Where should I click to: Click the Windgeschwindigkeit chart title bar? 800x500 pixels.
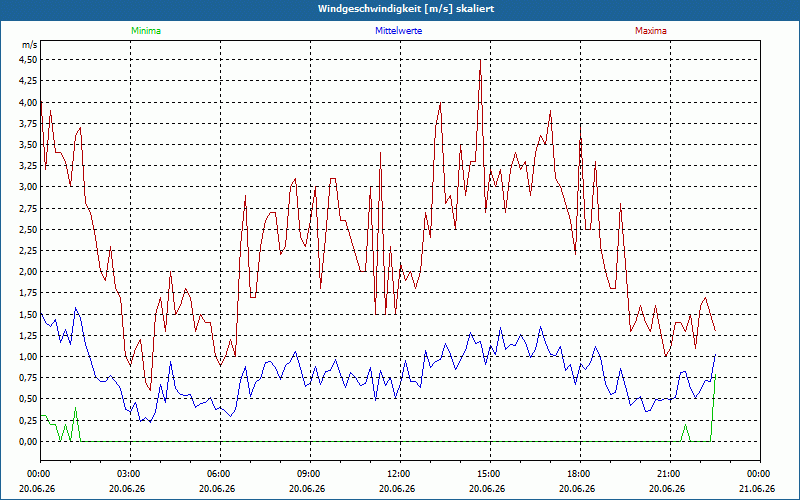400,9
